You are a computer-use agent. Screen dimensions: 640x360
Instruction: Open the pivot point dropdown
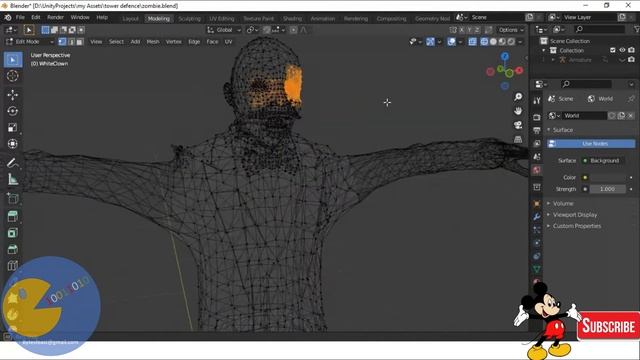tap(252, 30)
